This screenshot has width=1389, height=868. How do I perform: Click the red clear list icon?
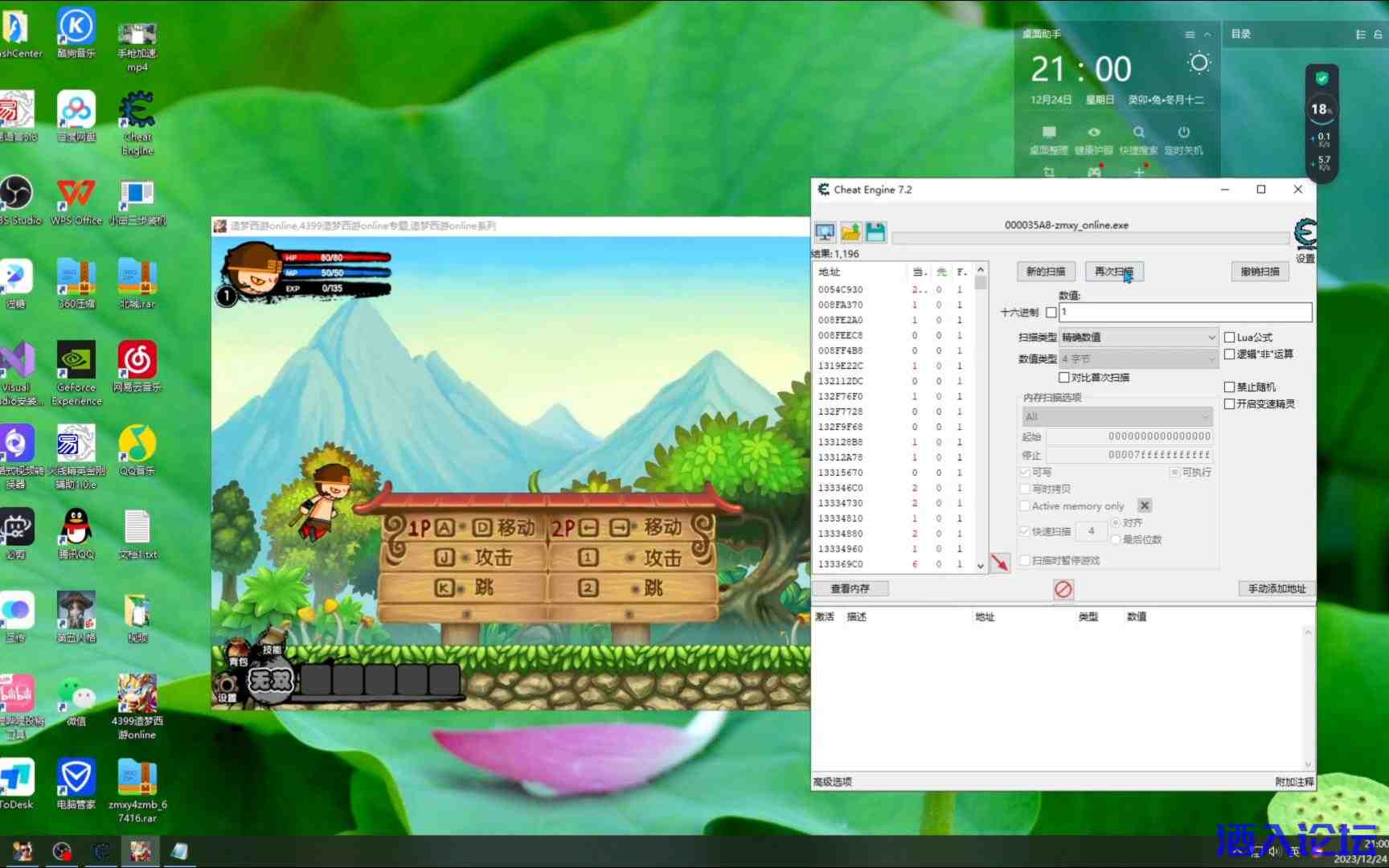pos(1063,590)
